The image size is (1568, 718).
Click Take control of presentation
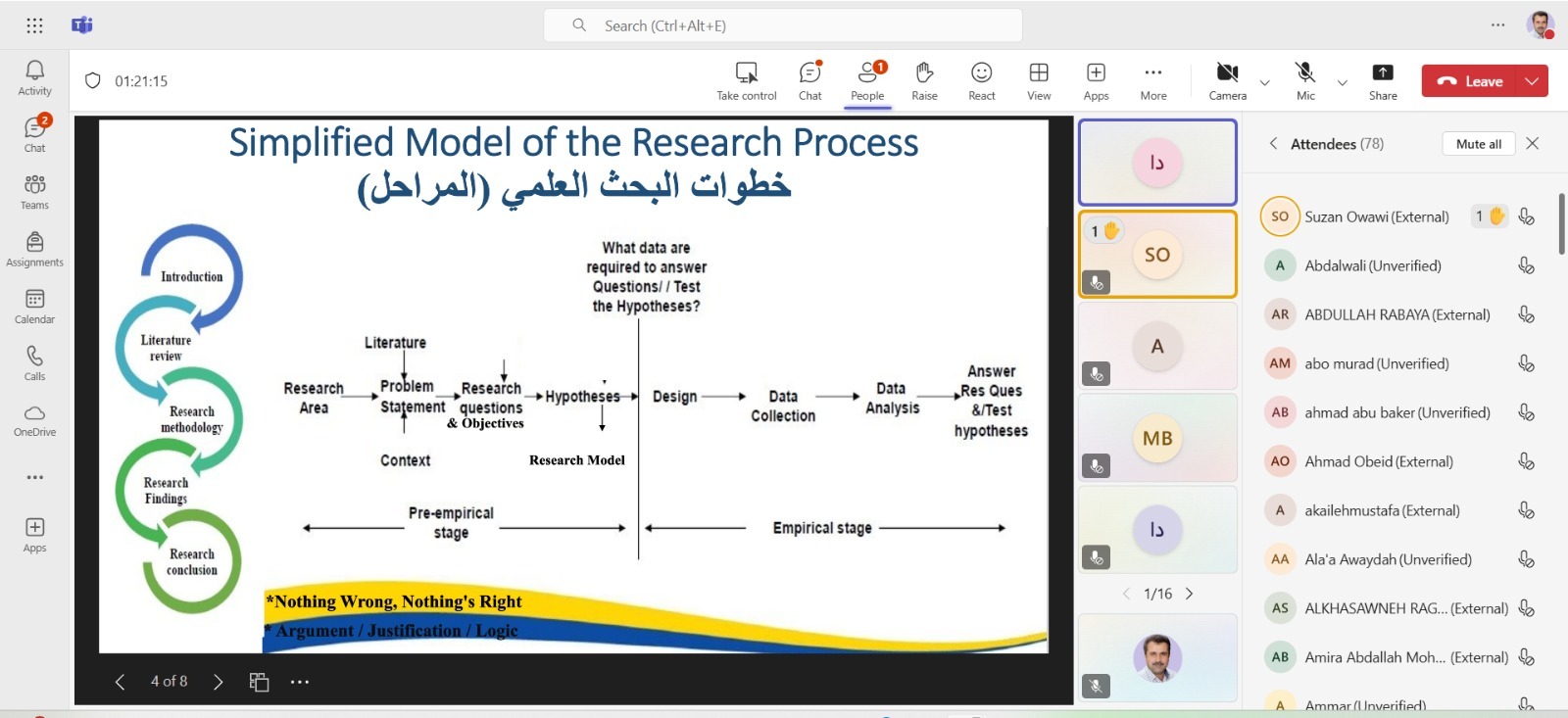(746, 80)
